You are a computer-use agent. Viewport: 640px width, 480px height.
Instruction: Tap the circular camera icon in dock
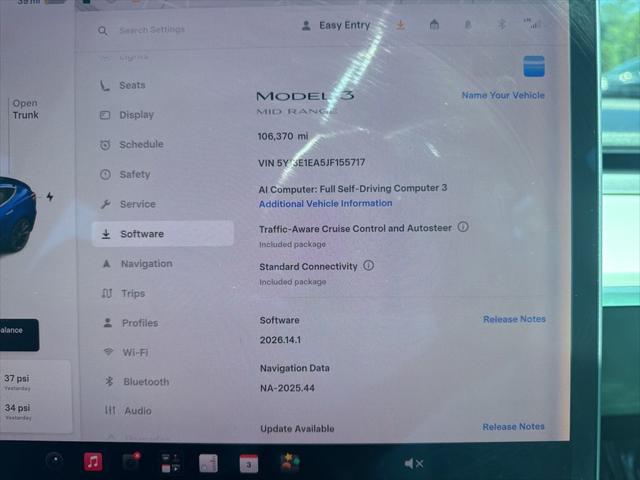(55, 460)
